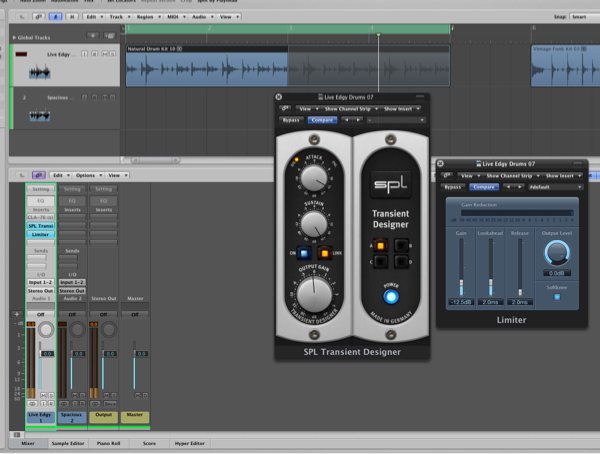
Task: Click the duplicate track icon beside add track
Action: (x=110, y=36)
